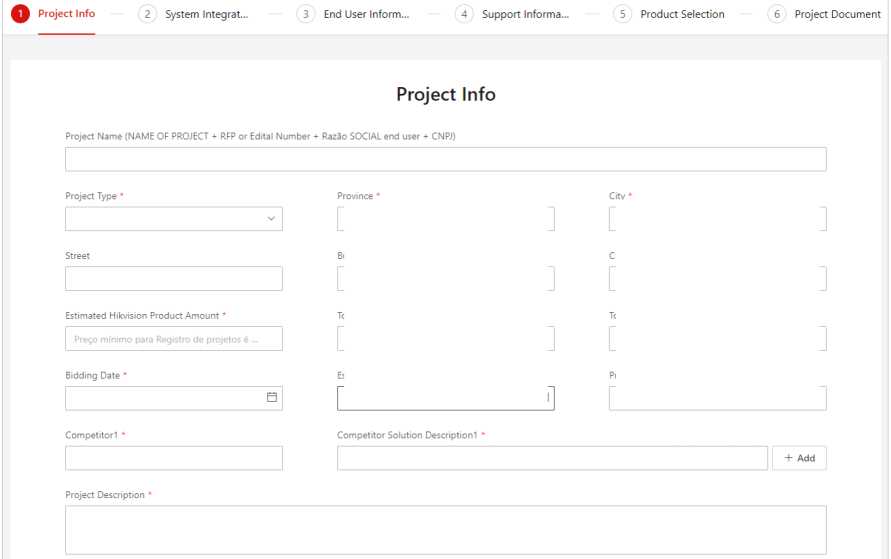Go to the System Integrat... step

coord(206,14)
